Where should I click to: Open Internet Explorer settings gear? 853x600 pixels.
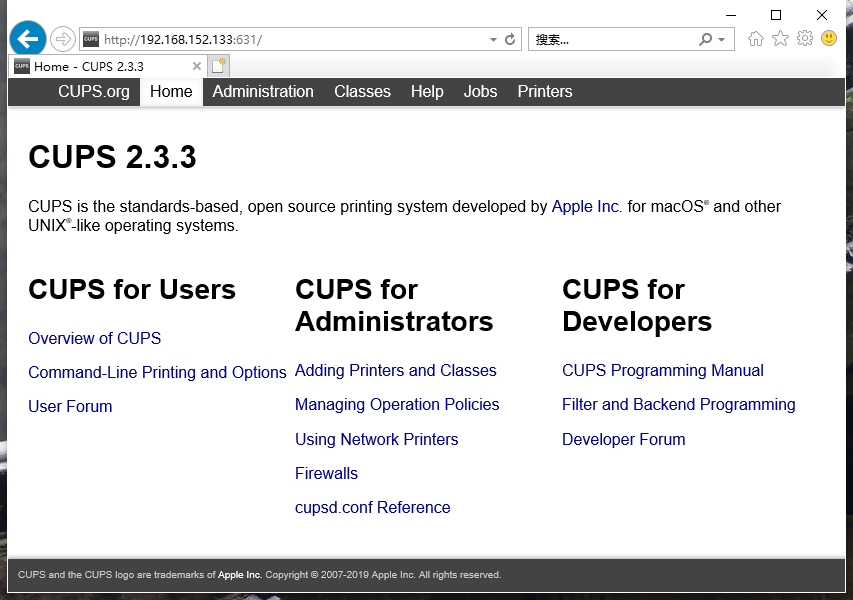[x=804, y=38]
